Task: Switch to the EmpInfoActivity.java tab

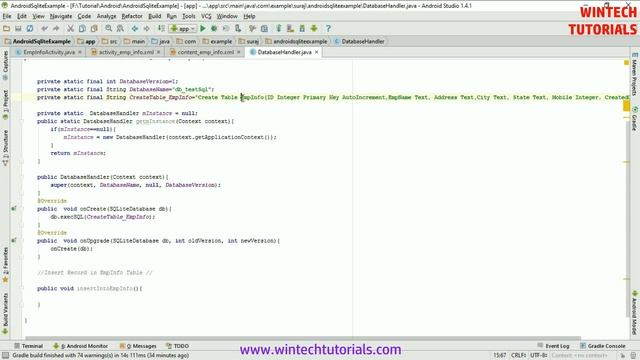Action: tap(48, 52)
